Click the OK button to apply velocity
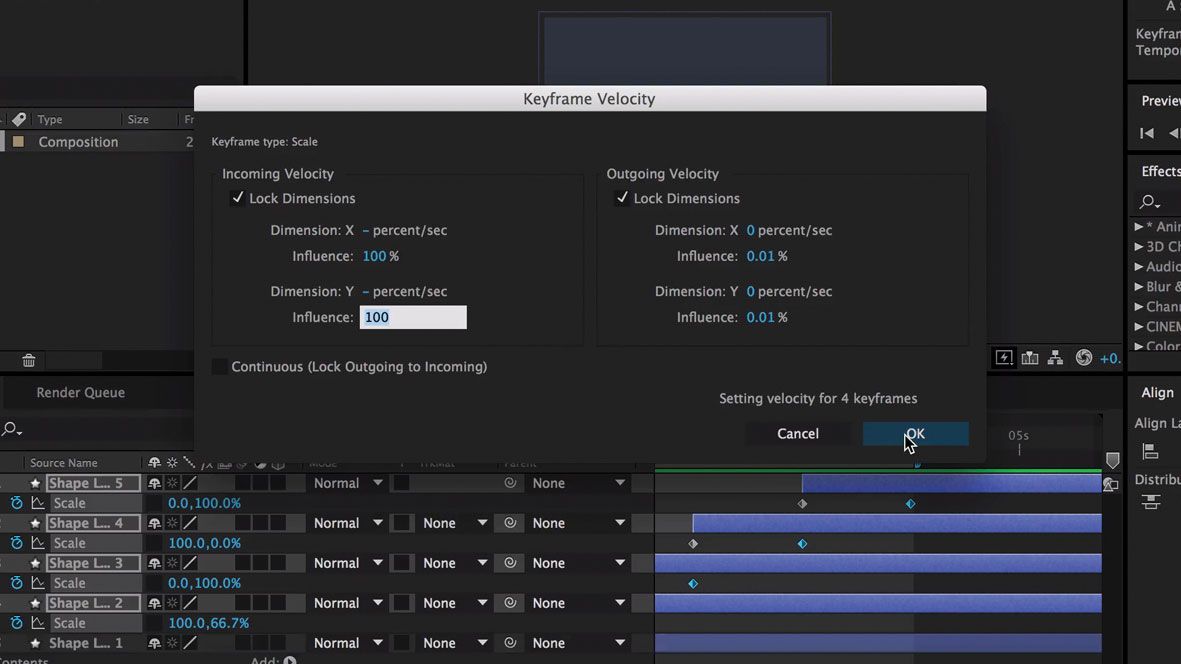The width and height of the screenshot is (1181, 664). coord(915,433)
